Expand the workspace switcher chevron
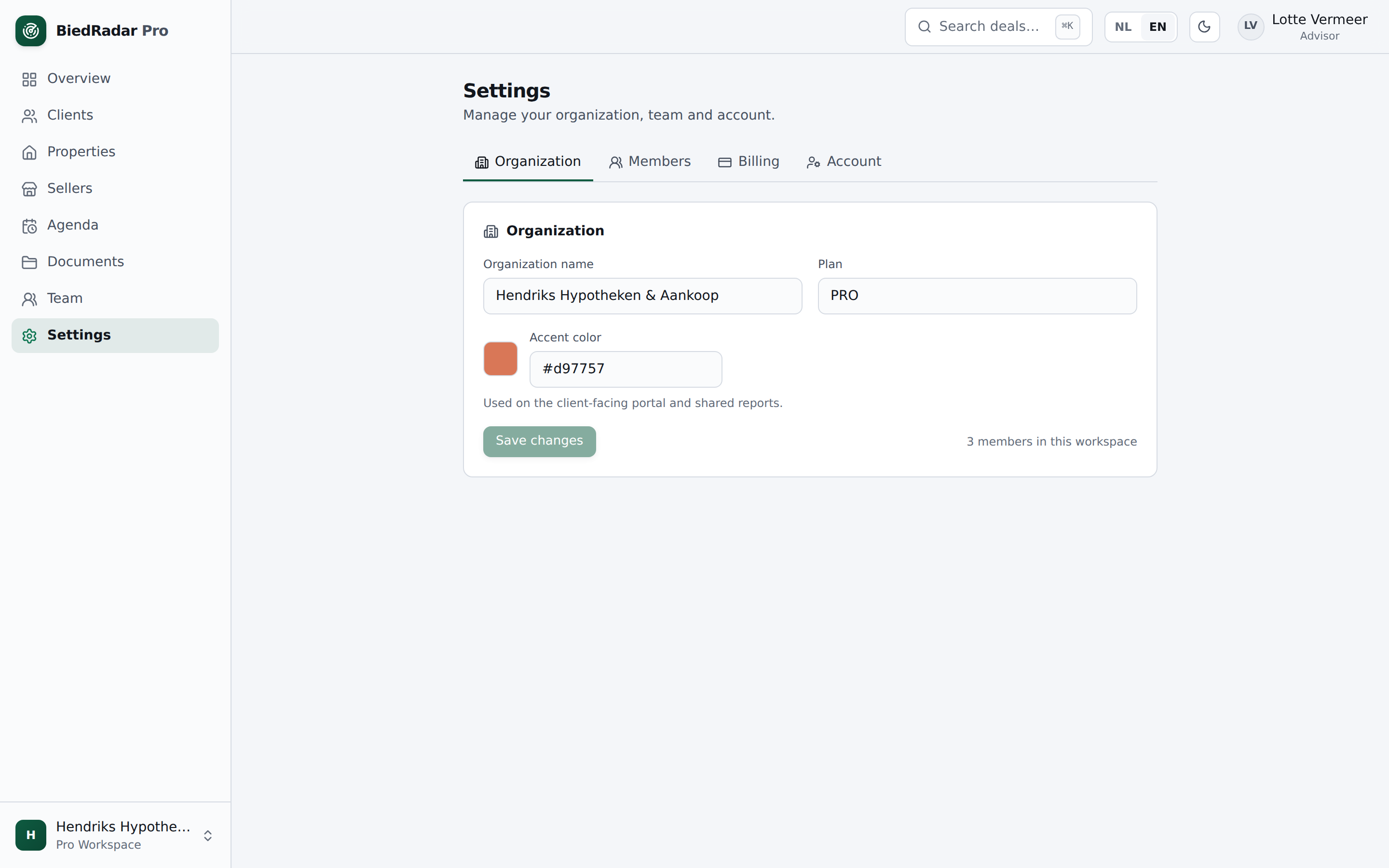Screen dimensions: 1389x868 pos(208,836)
